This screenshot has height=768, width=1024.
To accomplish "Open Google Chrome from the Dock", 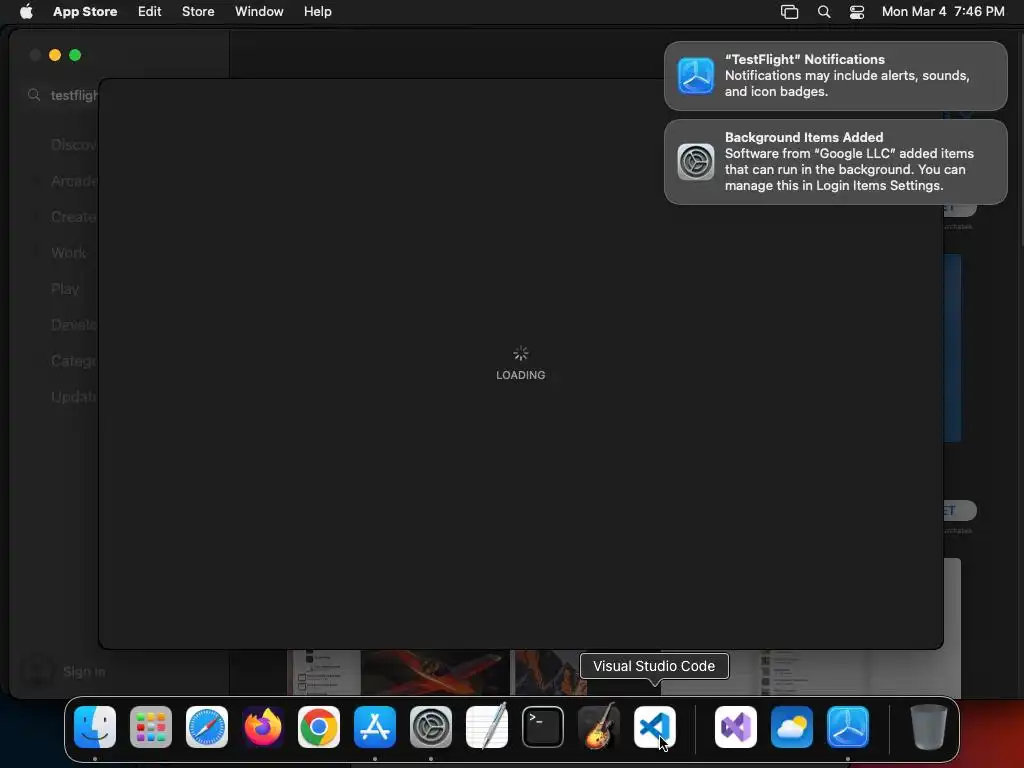I will click(319, 727).
